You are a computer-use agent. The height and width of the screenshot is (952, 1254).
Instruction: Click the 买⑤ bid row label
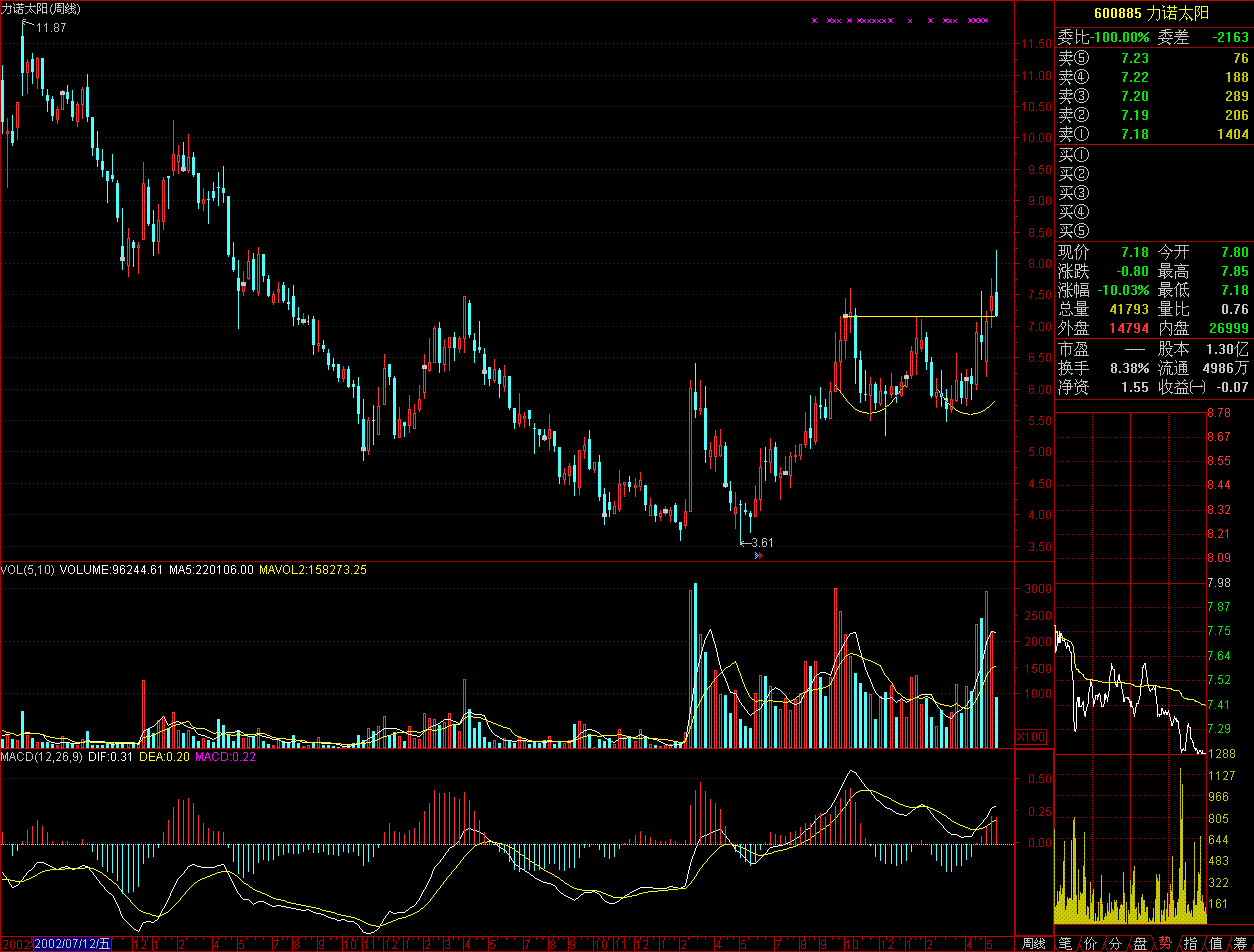pos(1073,231)
